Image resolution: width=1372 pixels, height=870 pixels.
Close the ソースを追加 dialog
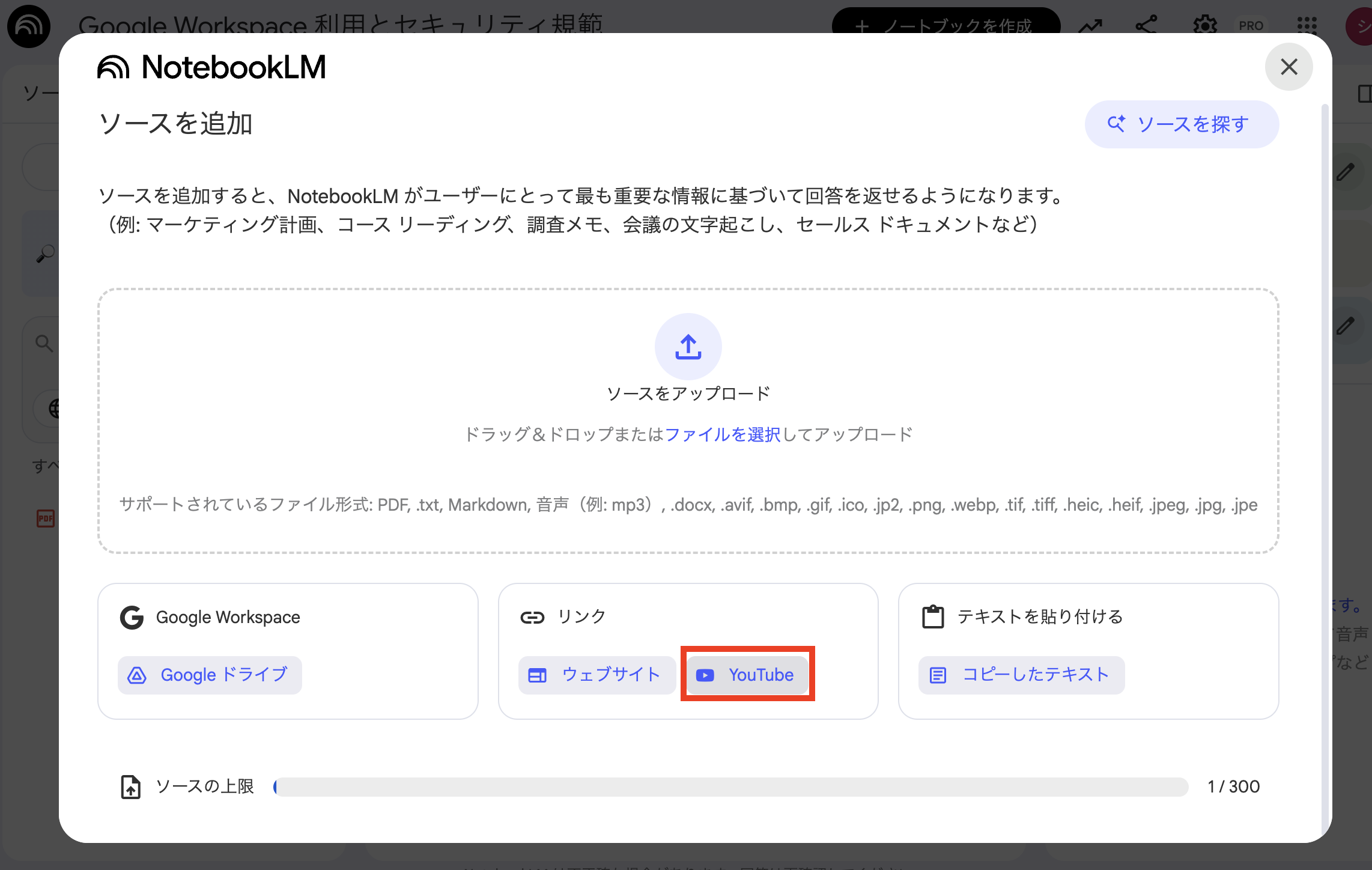pos(1289,67)
